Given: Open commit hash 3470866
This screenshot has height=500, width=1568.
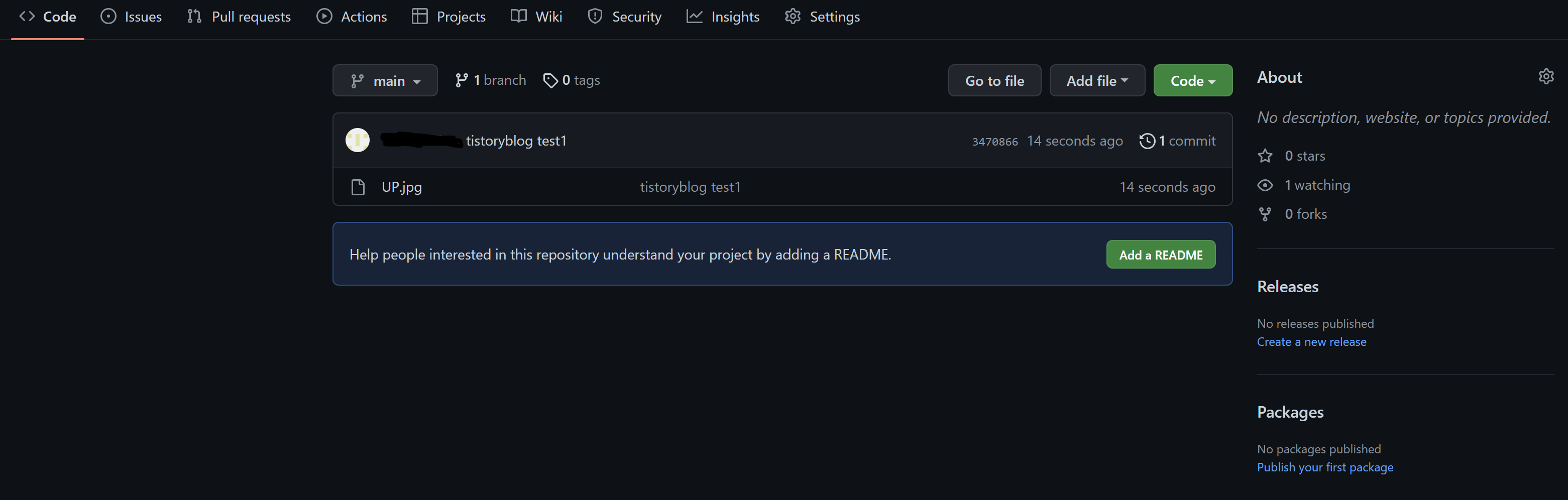Looking at the screenshot, I should tap(994, 142).
